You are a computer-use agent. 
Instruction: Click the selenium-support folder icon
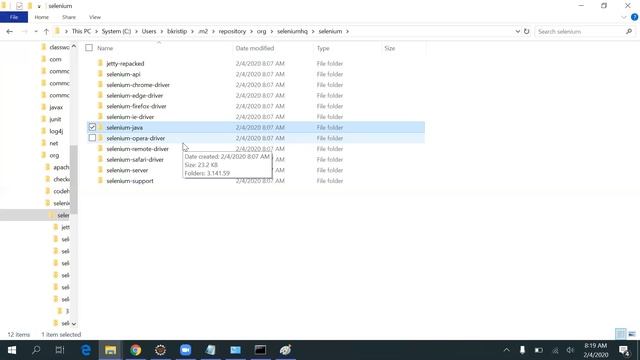click(100, 181)
